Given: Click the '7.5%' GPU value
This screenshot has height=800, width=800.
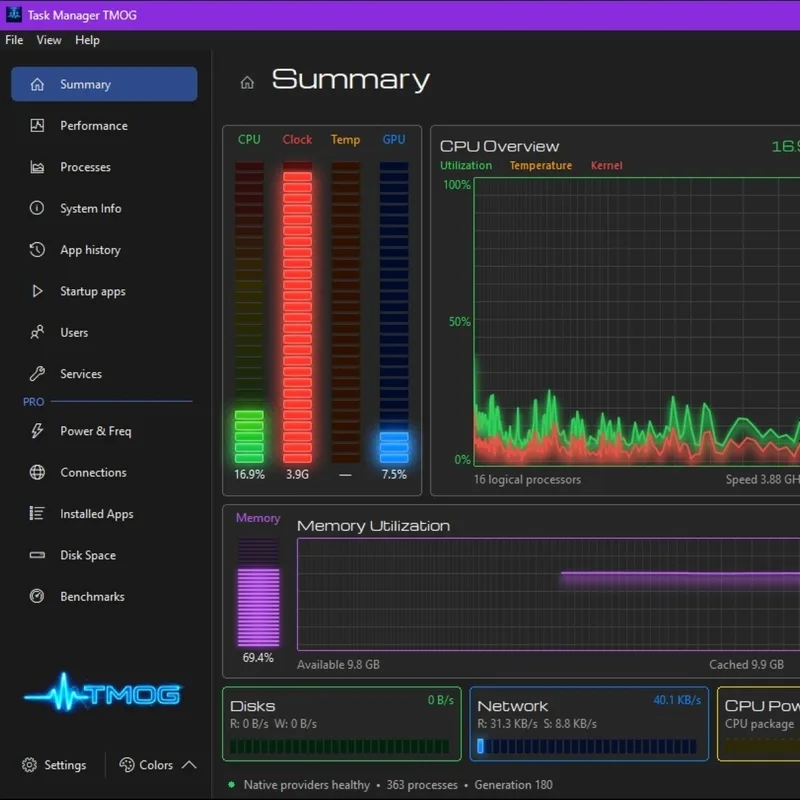Looking at the screenshot, I should point(394,474).
